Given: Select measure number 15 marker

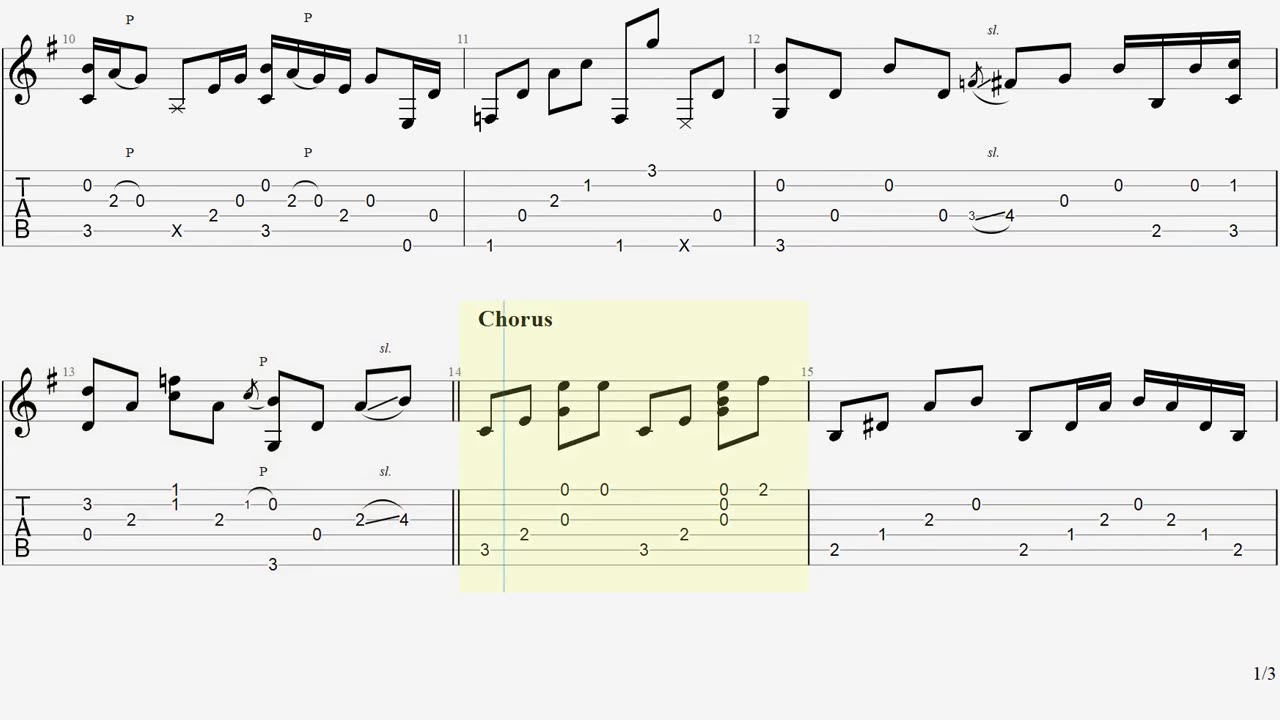Looking at the screenshot, I should pyautogui.click(x=808, y=372).
